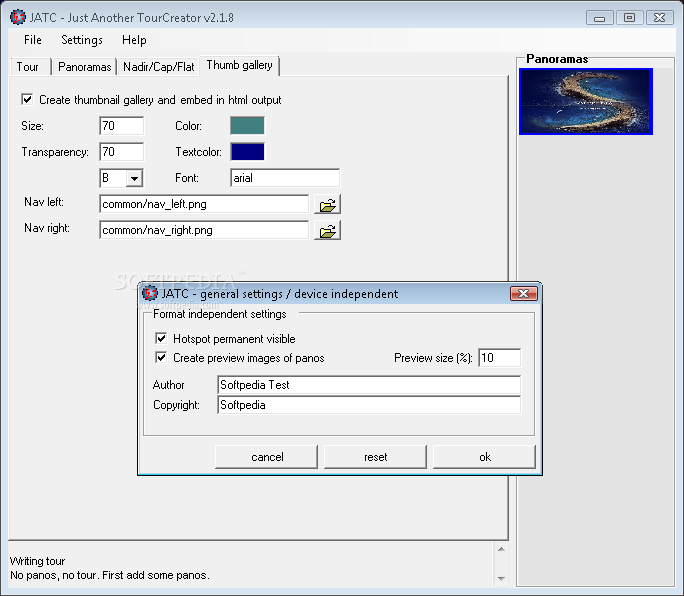The height and width of the screenshot is (596, 684).
Task: Click the Author field
Action: click(369, 385)
